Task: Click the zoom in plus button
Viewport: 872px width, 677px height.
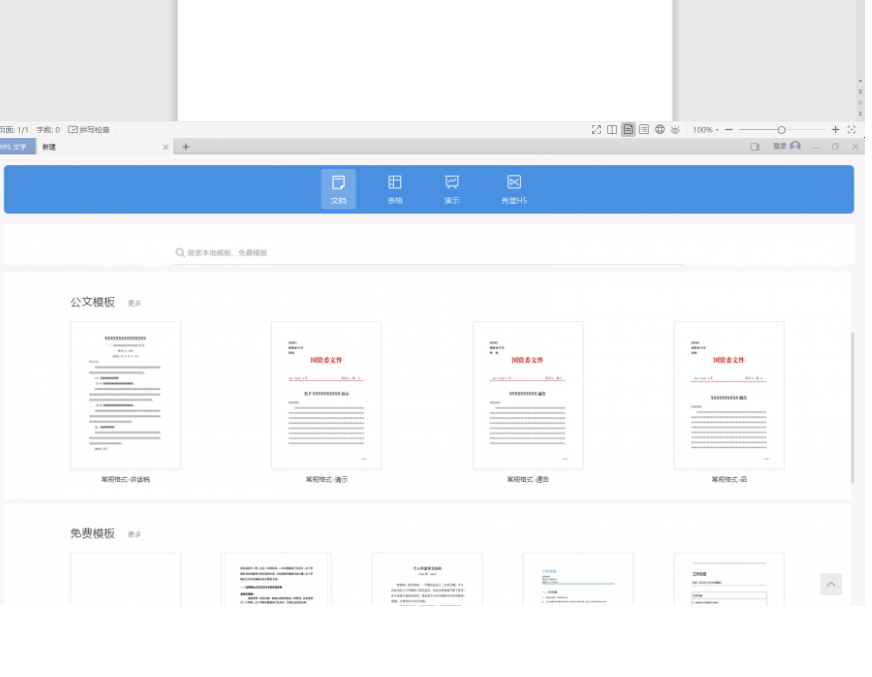Action: tap(835, 130)
